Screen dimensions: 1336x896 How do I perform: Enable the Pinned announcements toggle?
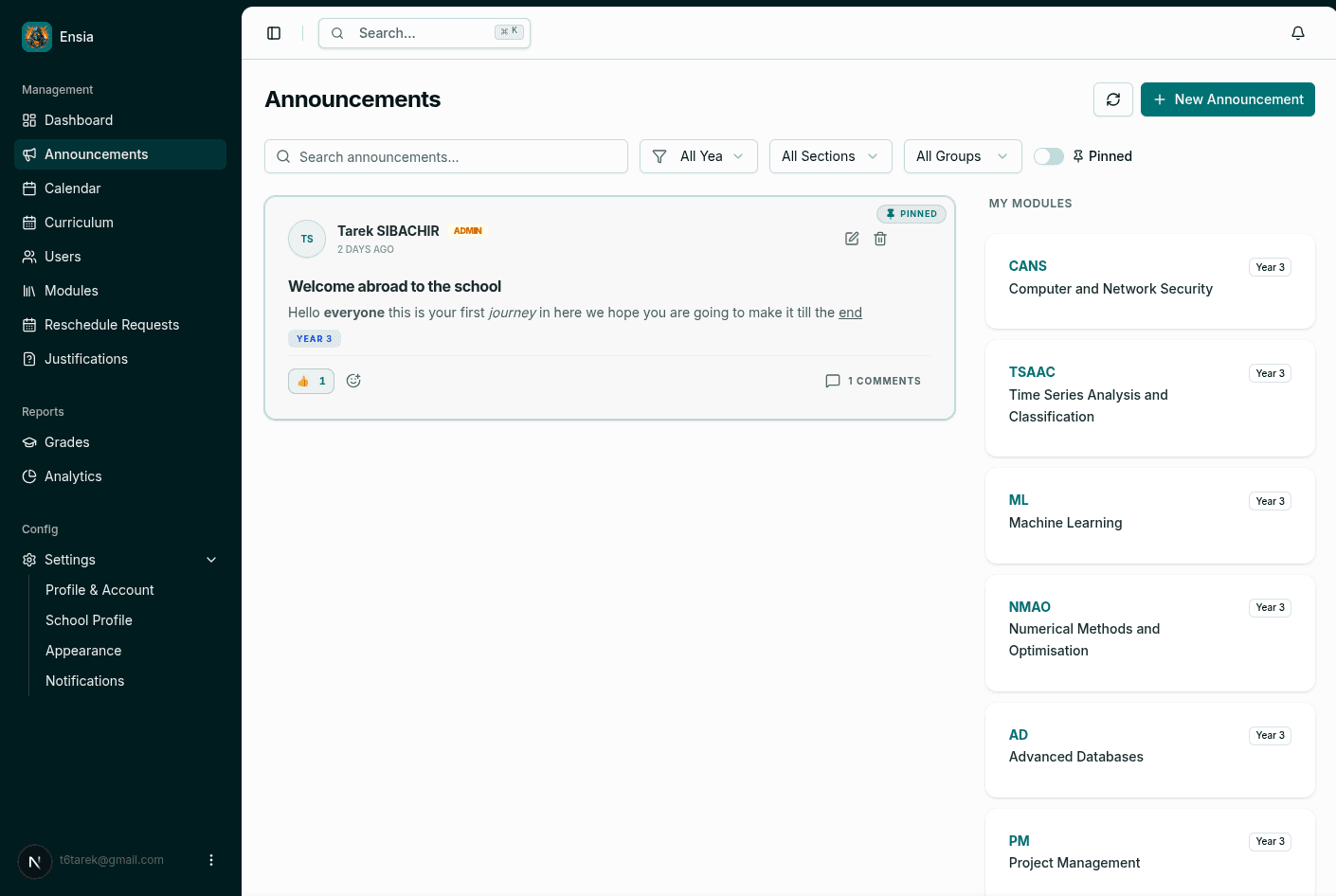point(1049,155)
